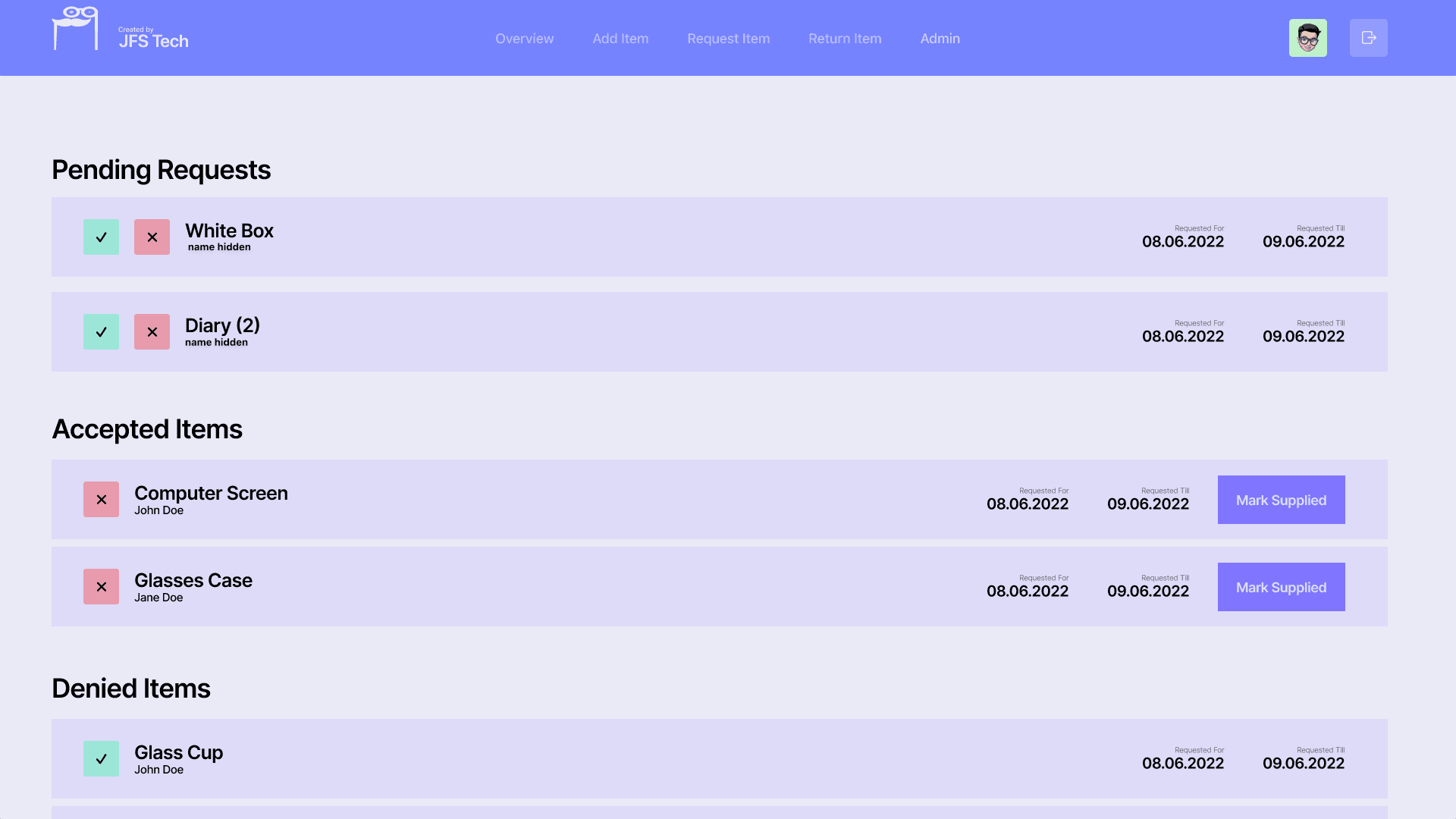Go to the Request Item section

click(728, 38)
